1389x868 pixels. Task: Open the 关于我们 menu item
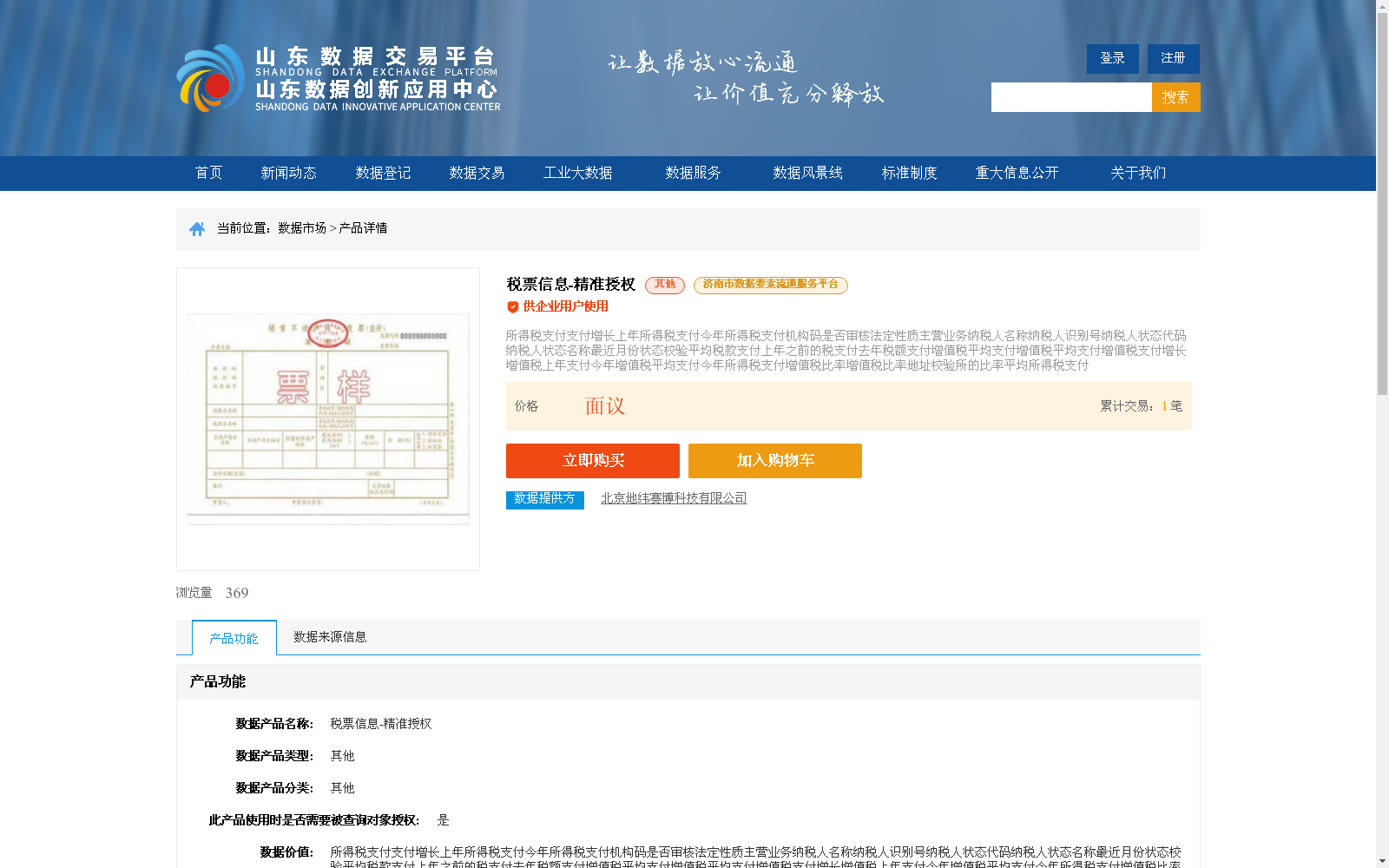1139,173
